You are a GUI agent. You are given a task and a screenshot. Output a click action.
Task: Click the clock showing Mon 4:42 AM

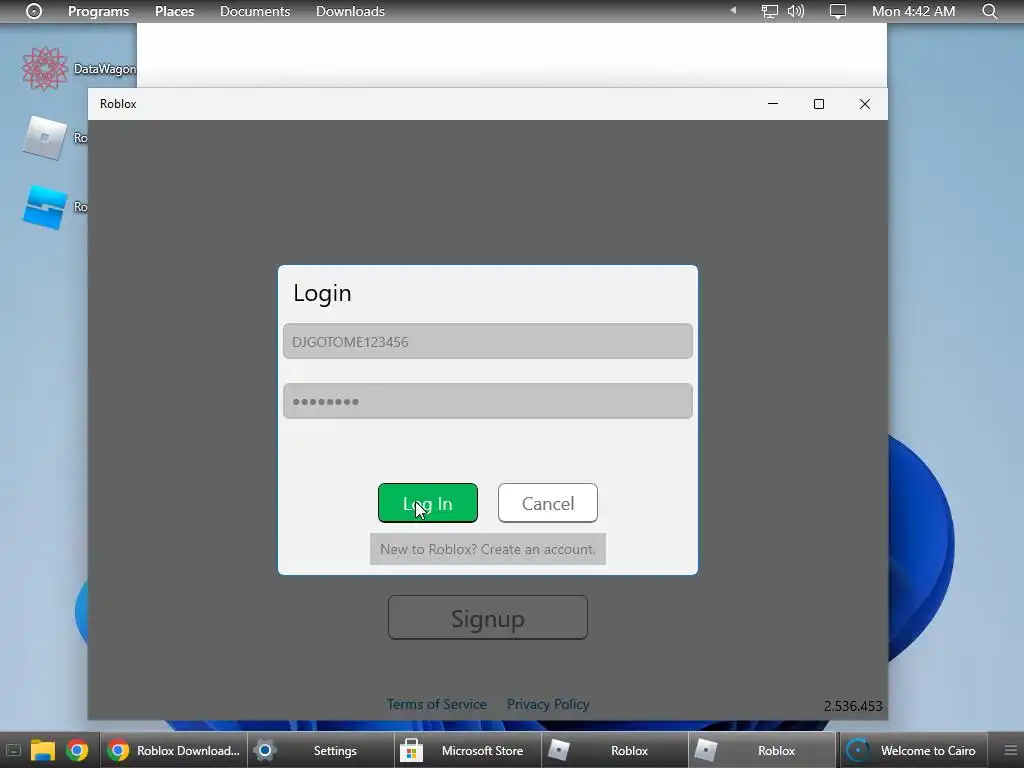click(x=913, y=11)
